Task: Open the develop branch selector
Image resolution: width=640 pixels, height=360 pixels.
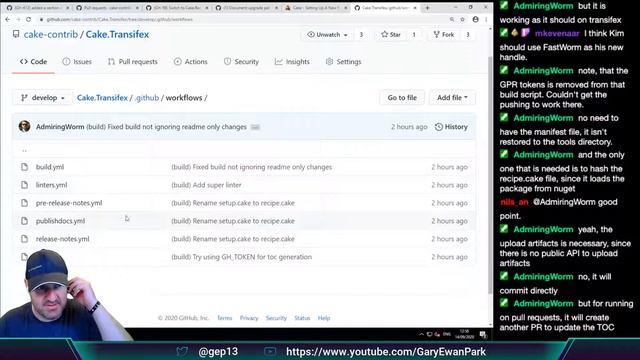Action: (43, 98)
